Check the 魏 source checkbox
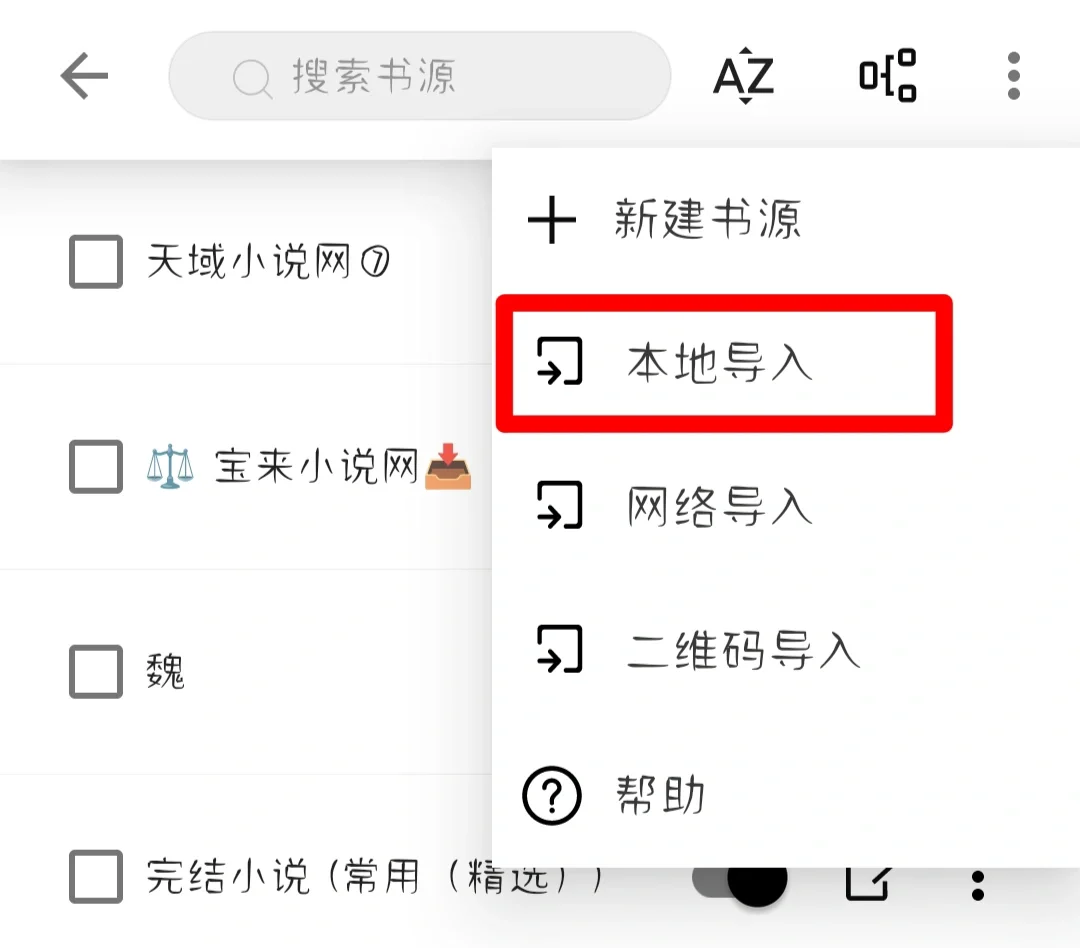The width and height of the screenshot is (1080, 948). tap(96, 671)
